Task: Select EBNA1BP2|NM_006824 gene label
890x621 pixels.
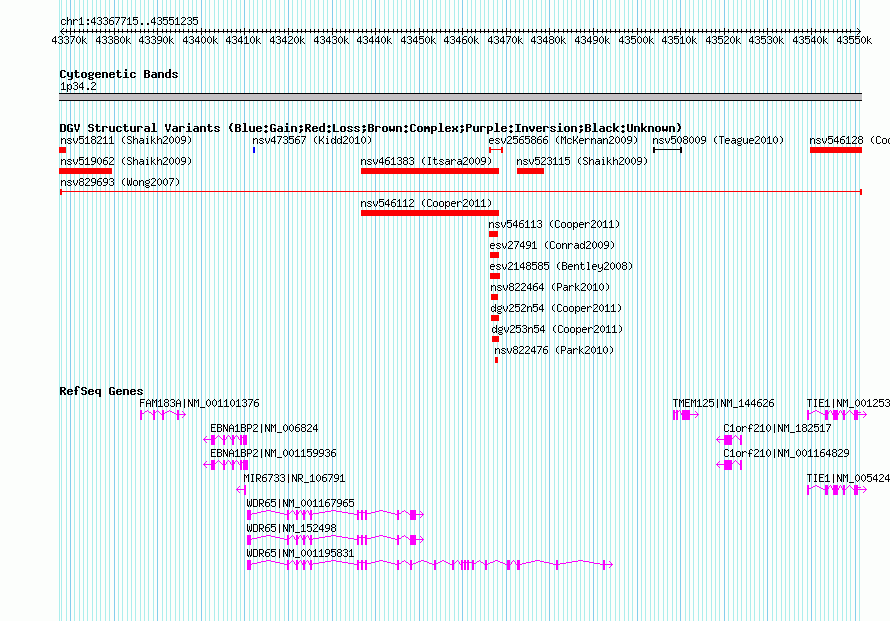Action: point(264,428)
